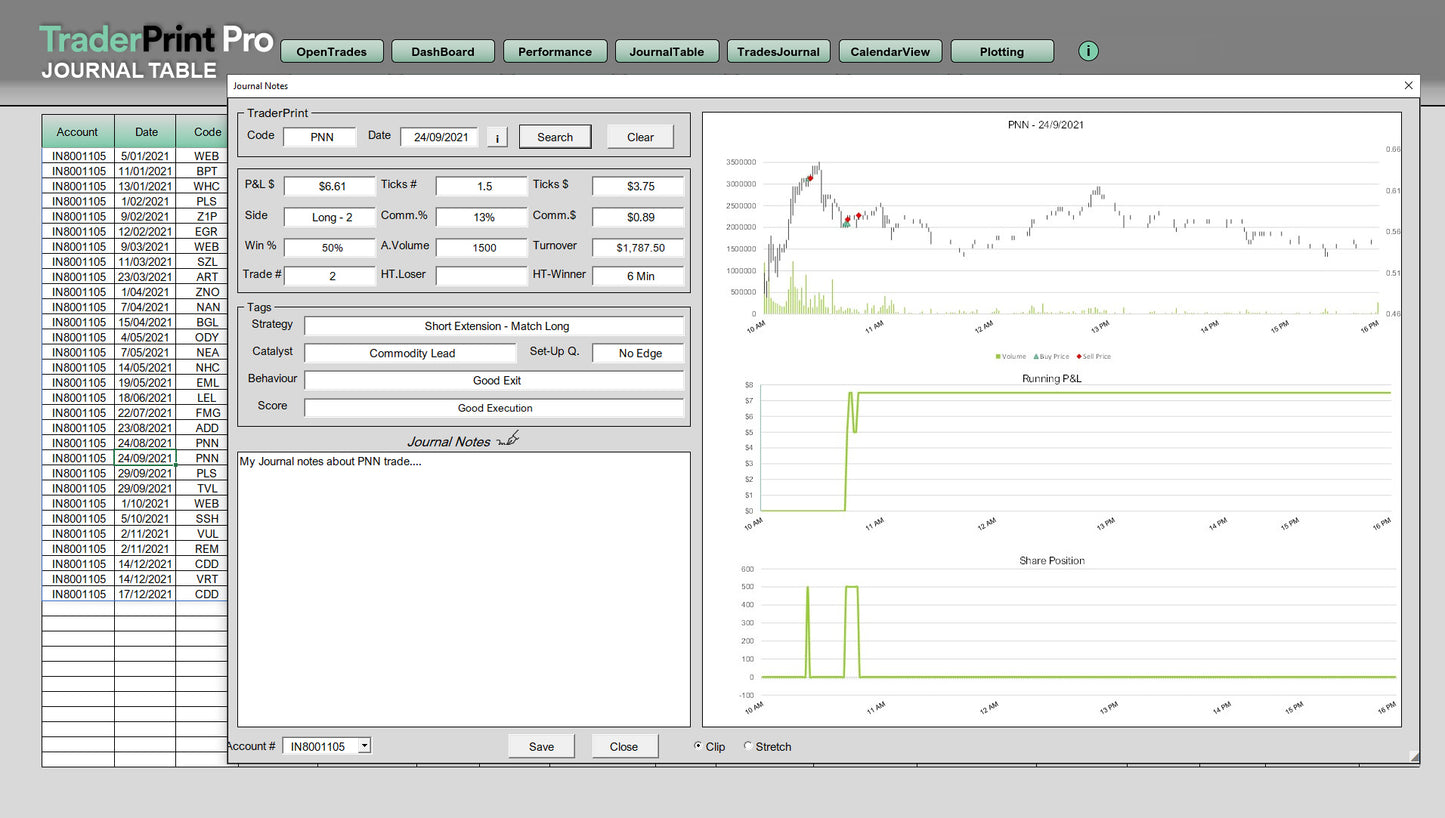
Task: Click the Clear button
Action: (x=641, y=137)
